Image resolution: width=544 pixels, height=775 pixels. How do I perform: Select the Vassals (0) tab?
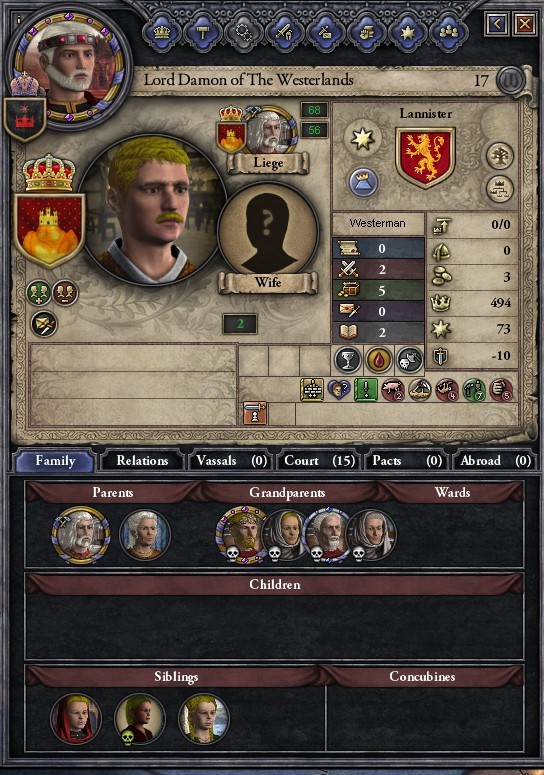point(231,461)
